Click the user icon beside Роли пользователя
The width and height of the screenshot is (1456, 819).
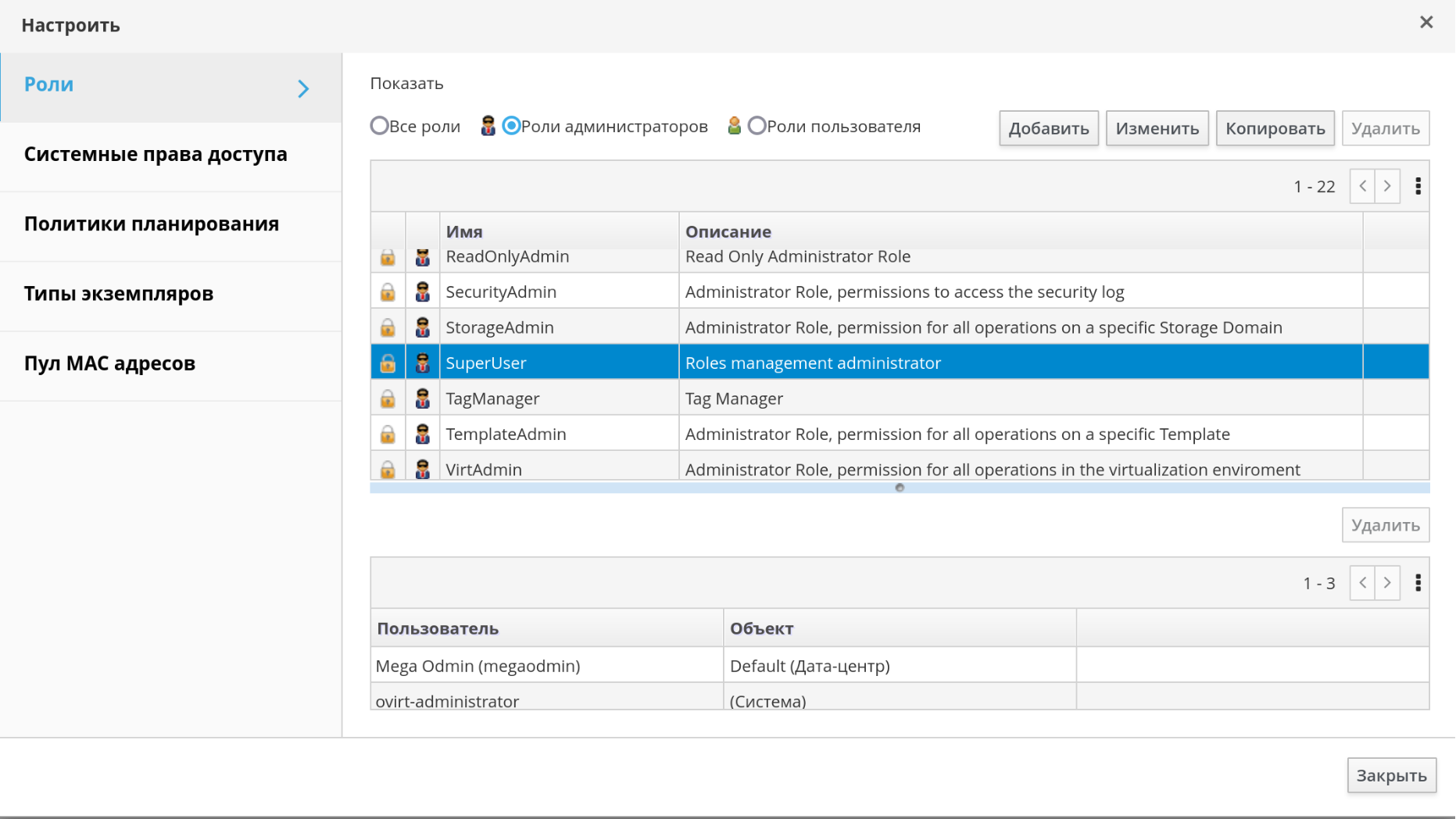(734, 127)
